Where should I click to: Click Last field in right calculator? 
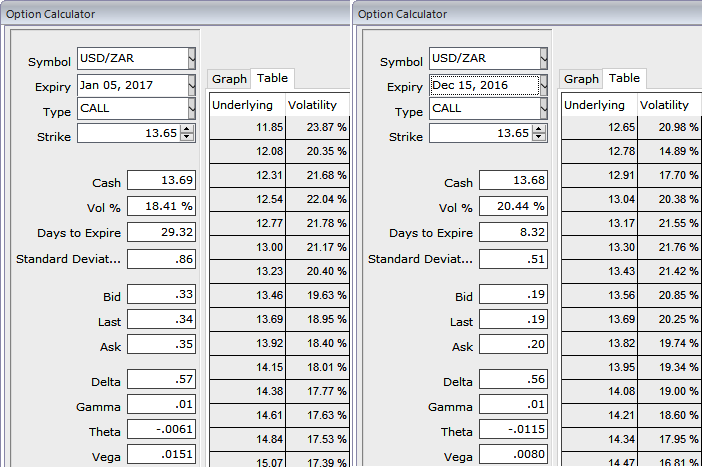[x=514, y=319]
